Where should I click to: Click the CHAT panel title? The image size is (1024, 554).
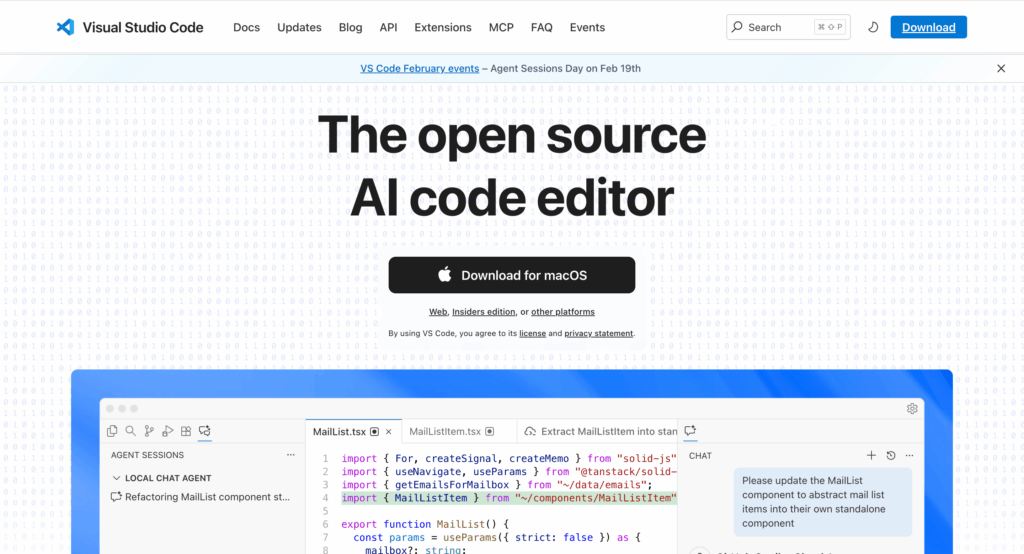click(x=700, y=456)
